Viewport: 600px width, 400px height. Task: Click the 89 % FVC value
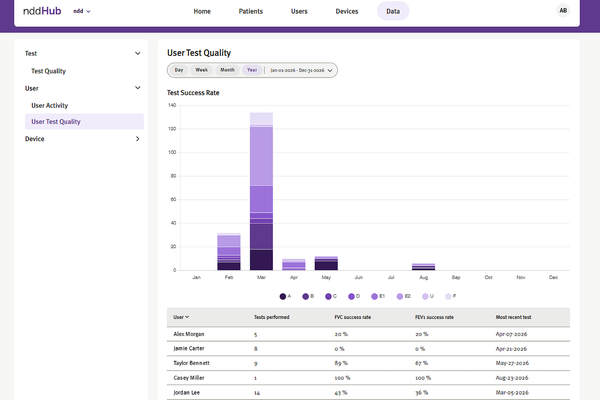pos(341,363)
